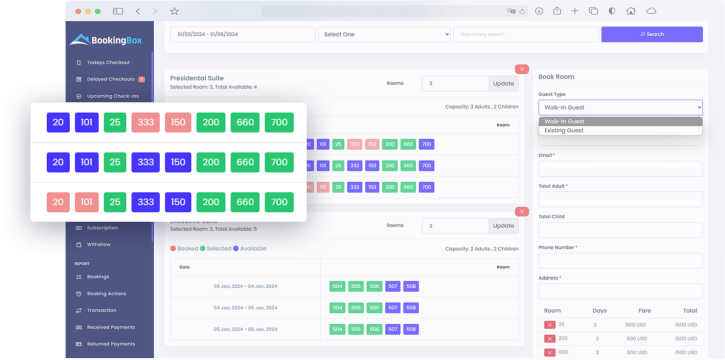725x360 pixels.
Task: Open Received Payments in sidebar menu
Action: [x=111, y=327]
